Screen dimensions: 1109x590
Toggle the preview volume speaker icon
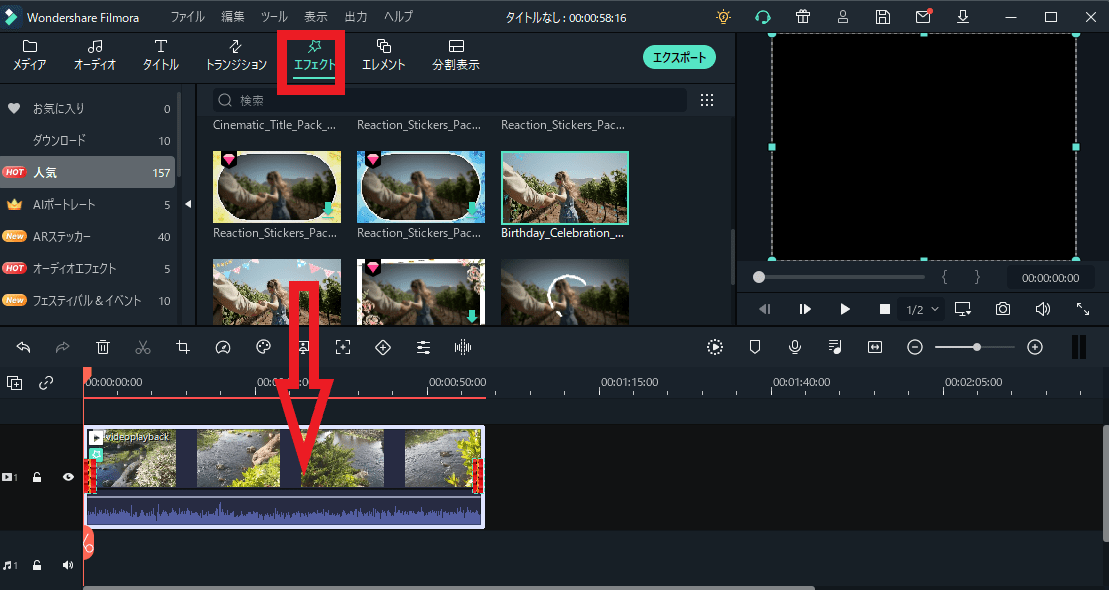1043,309
